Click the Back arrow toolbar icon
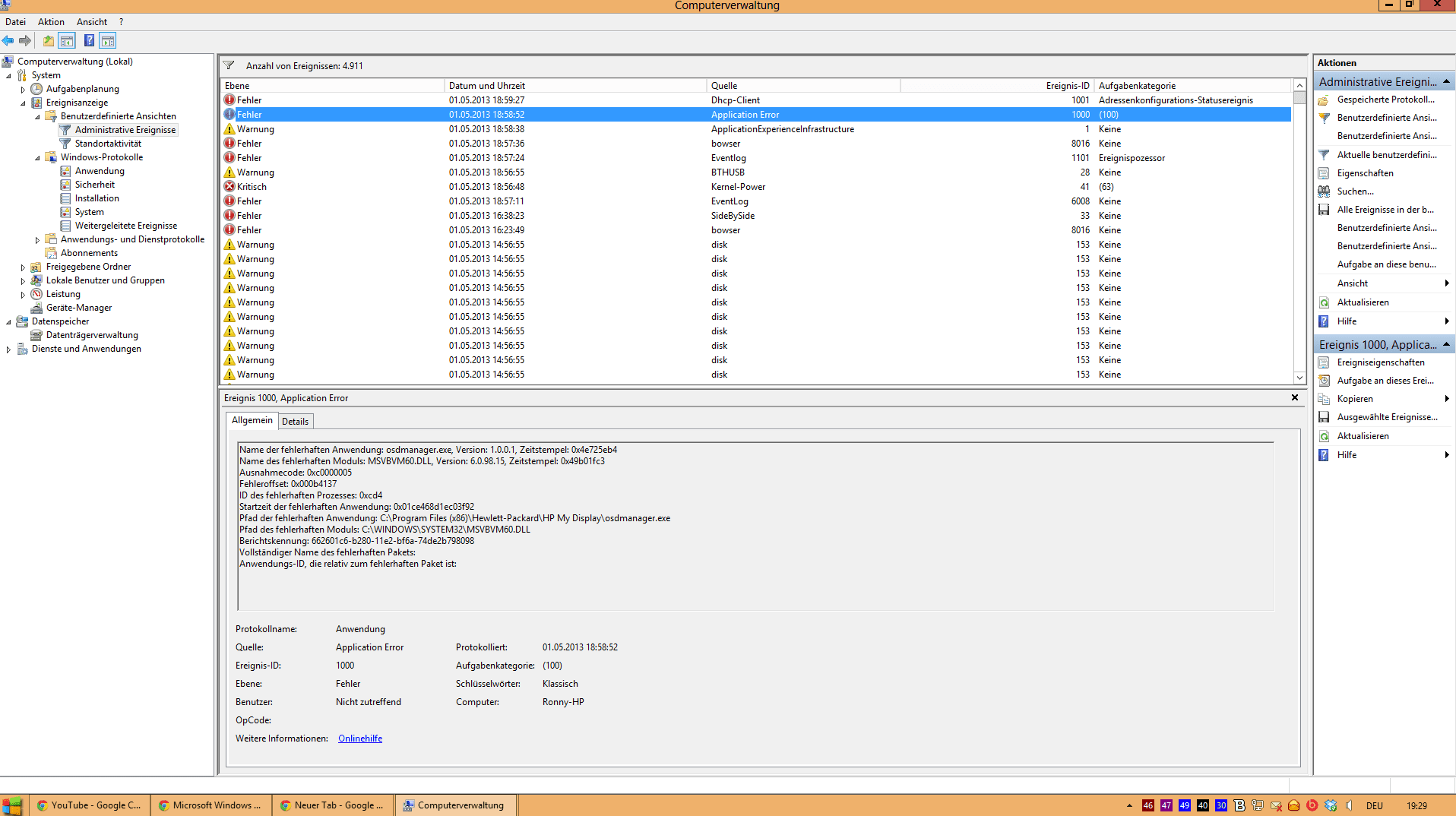Viewport: 1456px width, 816px height. (8, 41)
